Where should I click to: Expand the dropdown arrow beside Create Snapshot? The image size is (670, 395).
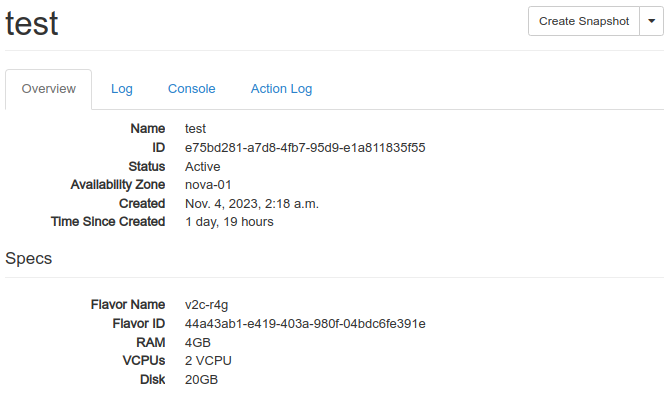[x=652, y=21]
